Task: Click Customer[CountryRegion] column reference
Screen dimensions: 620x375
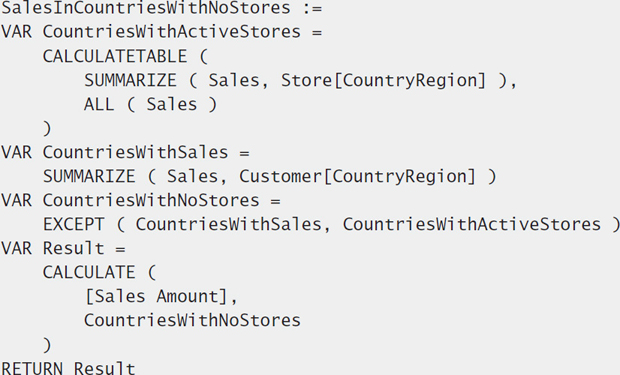Action: (x=357, y=177)
